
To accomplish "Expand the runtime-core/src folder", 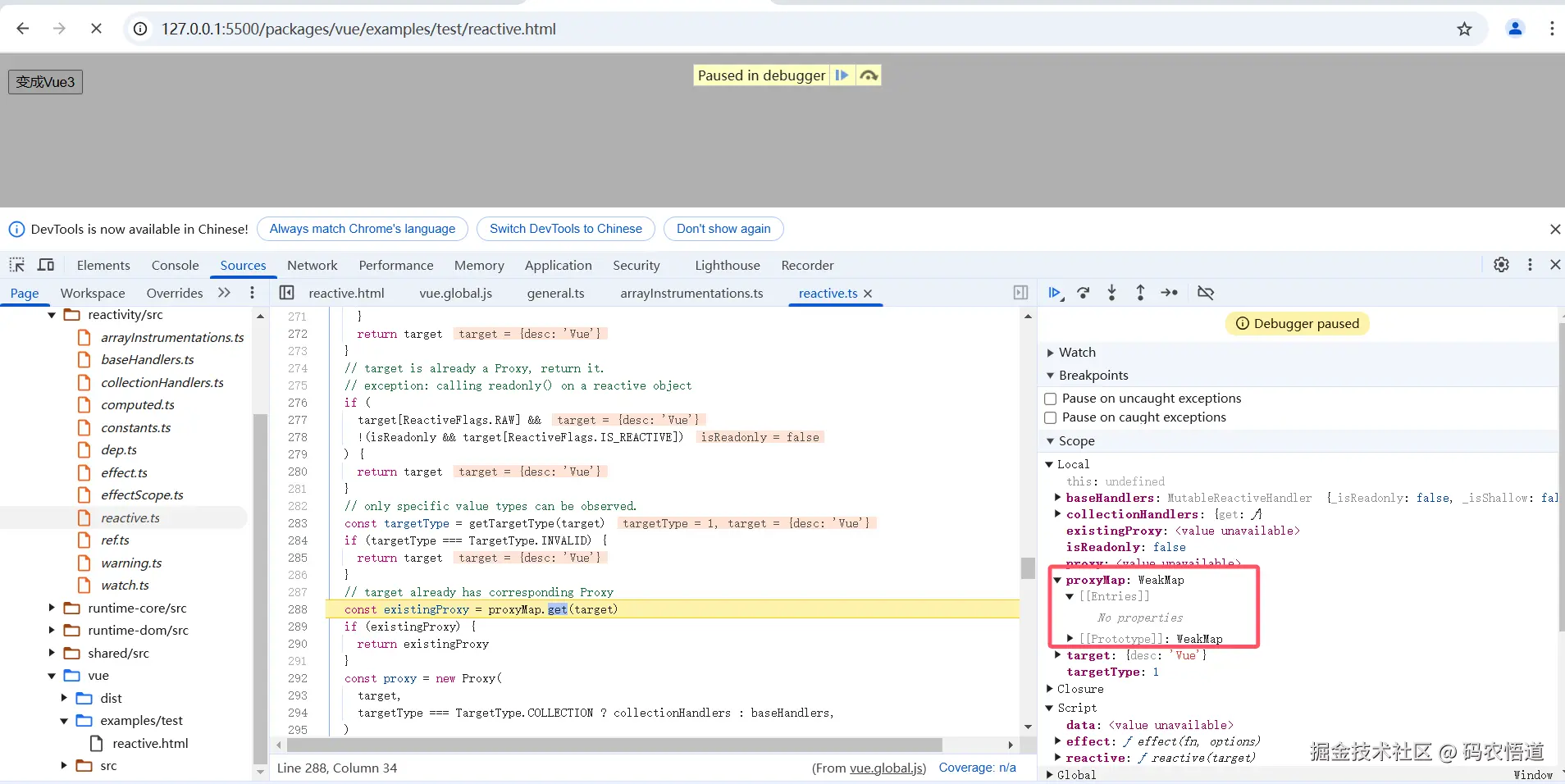I will click(x=52, y=609).
